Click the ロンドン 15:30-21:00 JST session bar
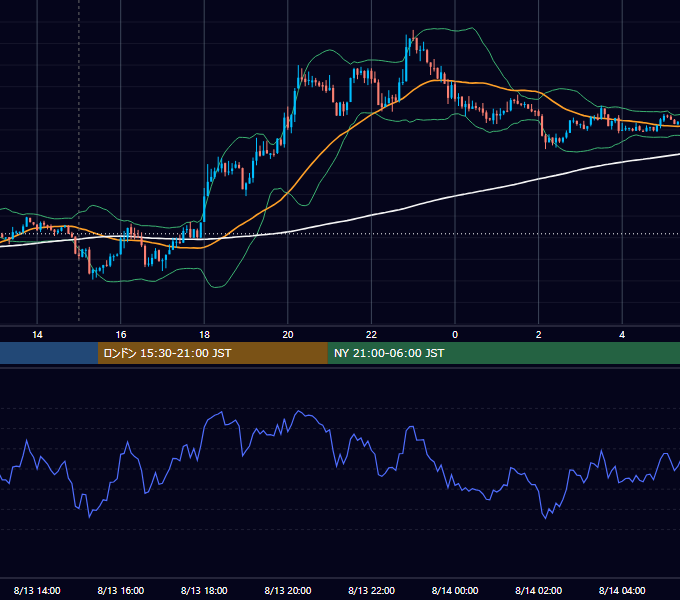Image resolution: width=680 pixels, height=600 pixels. click(x=212, y=353)
